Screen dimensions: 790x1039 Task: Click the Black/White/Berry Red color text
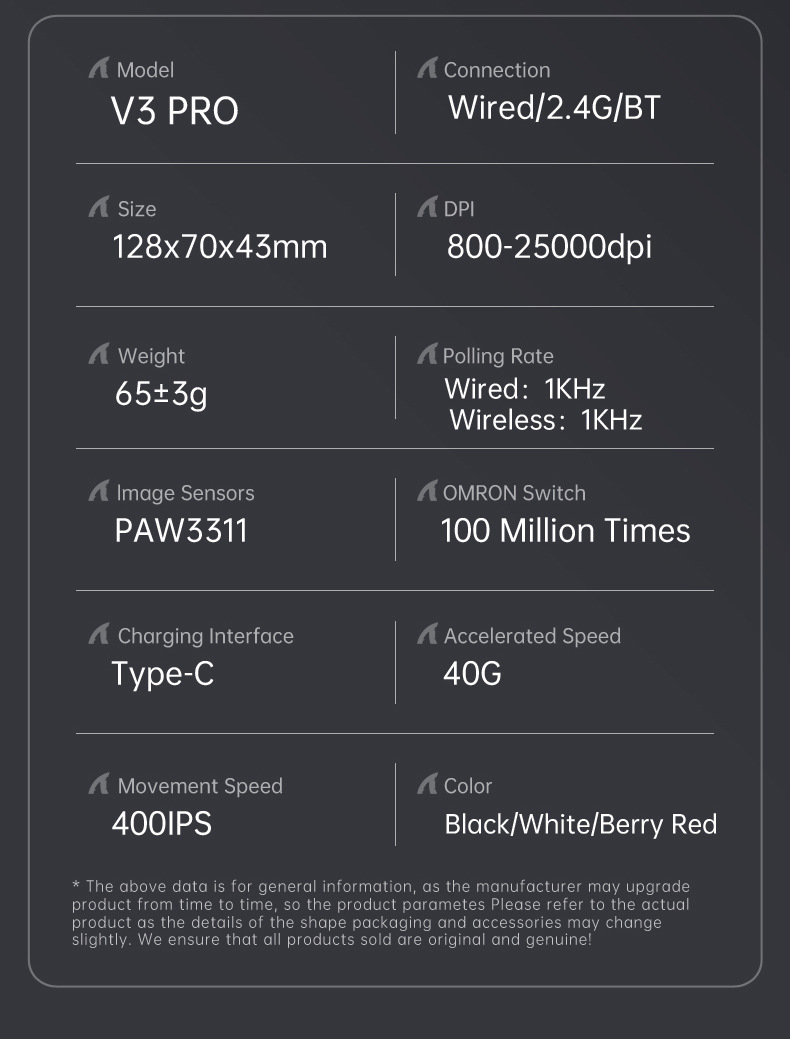click(x=580, y=824)
